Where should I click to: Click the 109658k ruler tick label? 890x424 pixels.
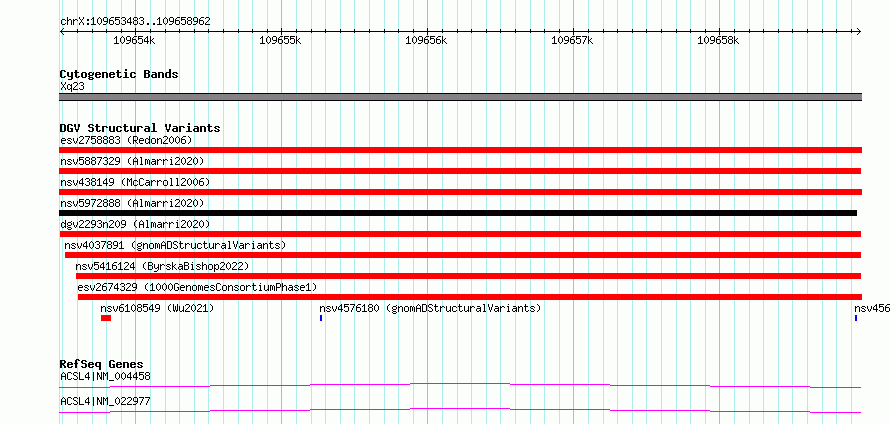(718, 41)
